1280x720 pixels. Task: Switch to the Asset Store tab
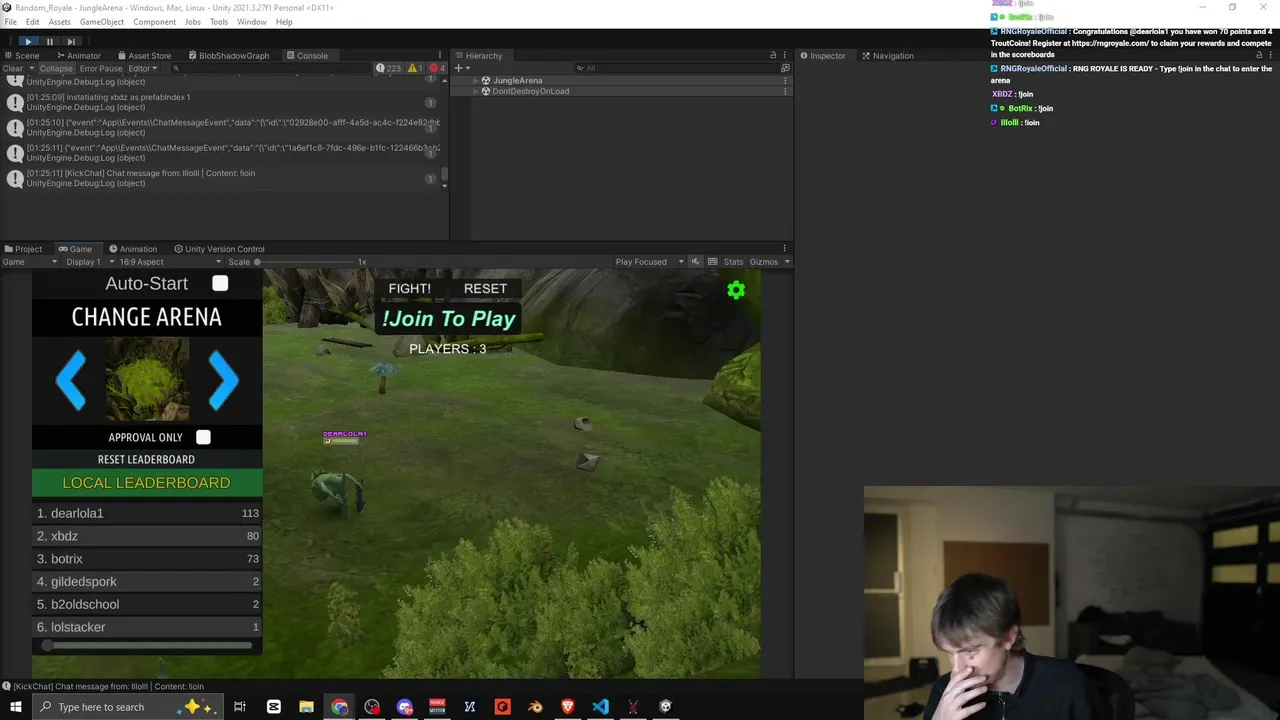coord(145,56)
